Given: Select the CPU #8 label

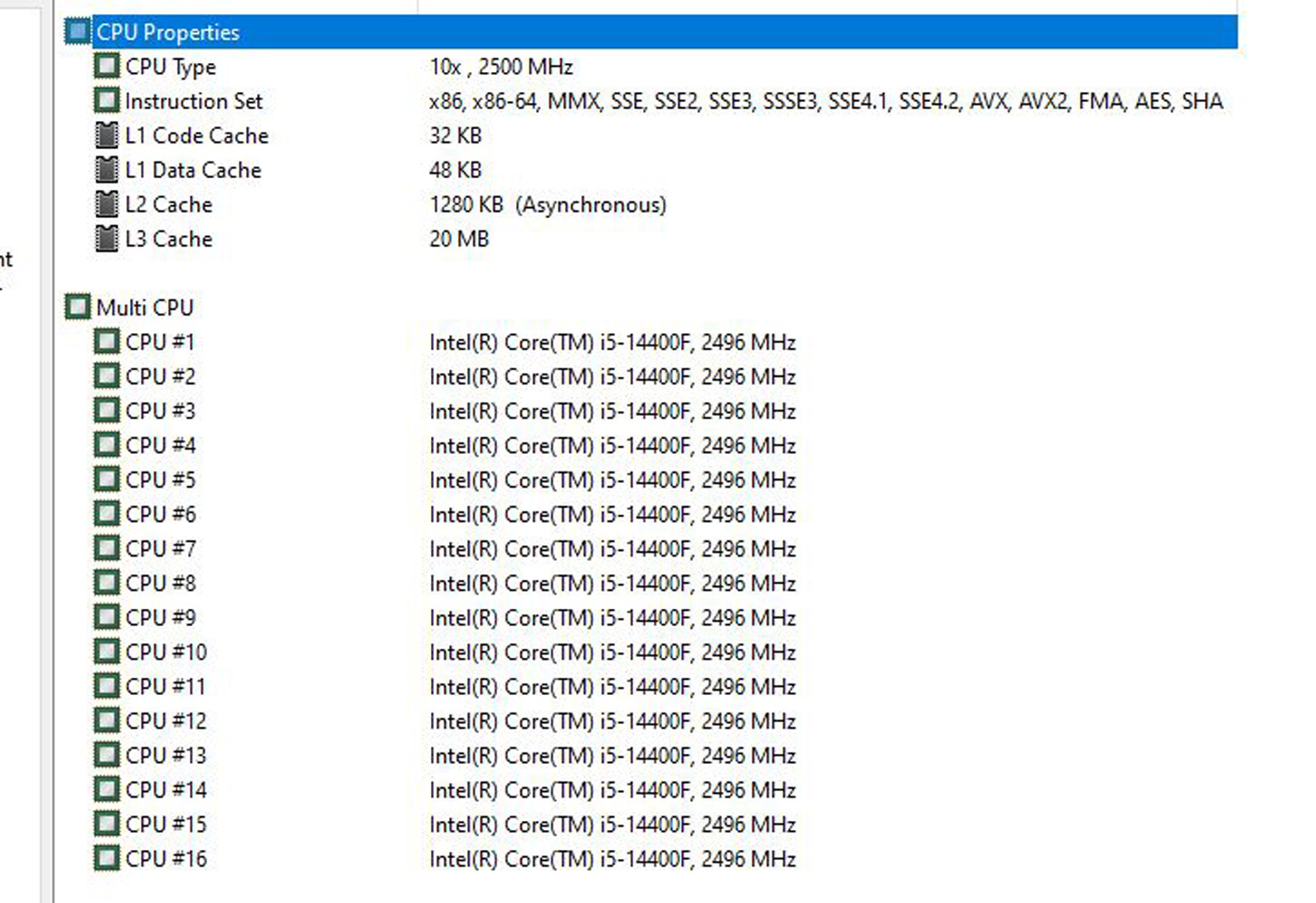Looking at the screenshot, I should tap(160, 583).
